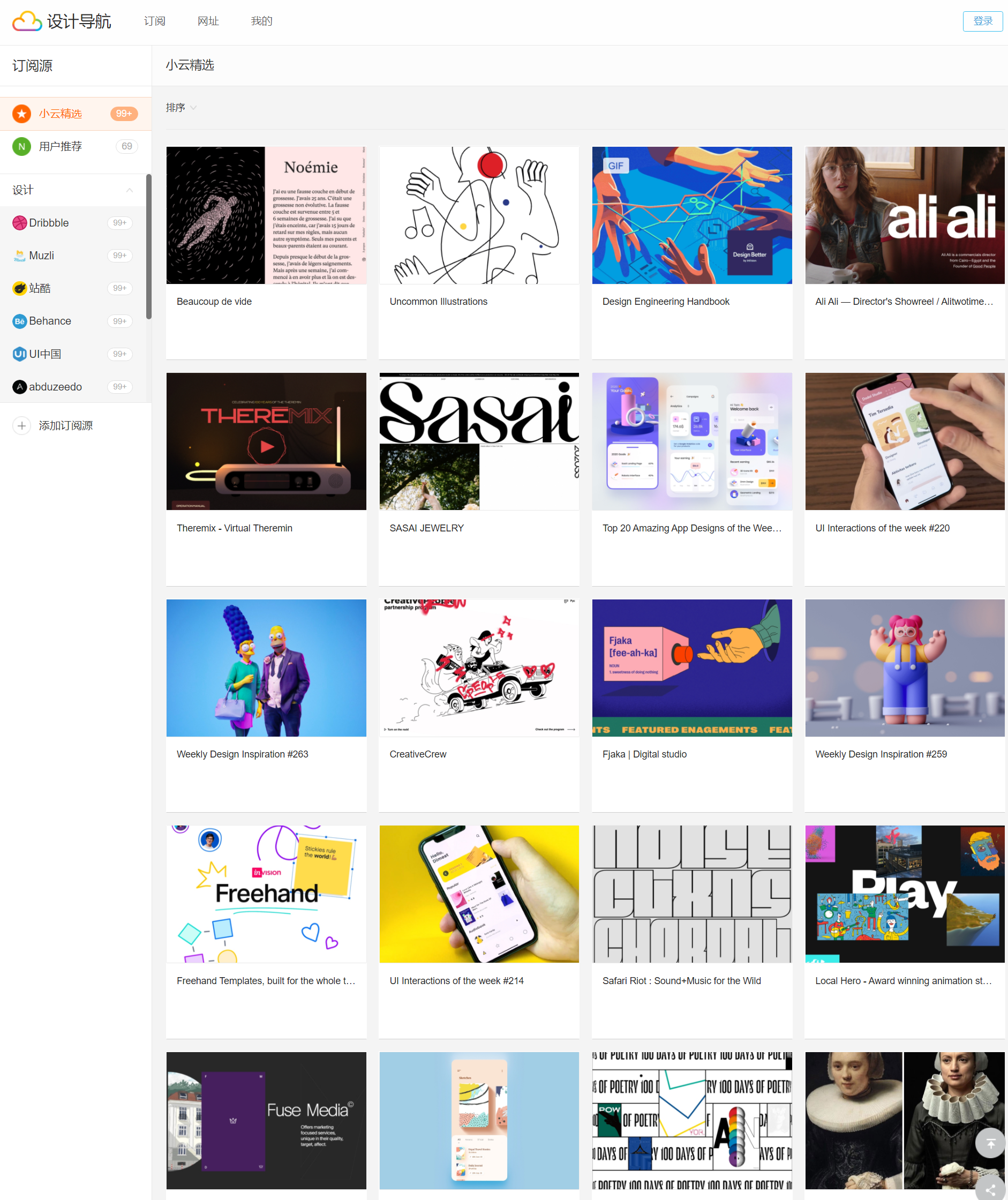Click the Local Hero Play thumbnail
The height and width of the screenshot is (1200, 1008).
905,894
